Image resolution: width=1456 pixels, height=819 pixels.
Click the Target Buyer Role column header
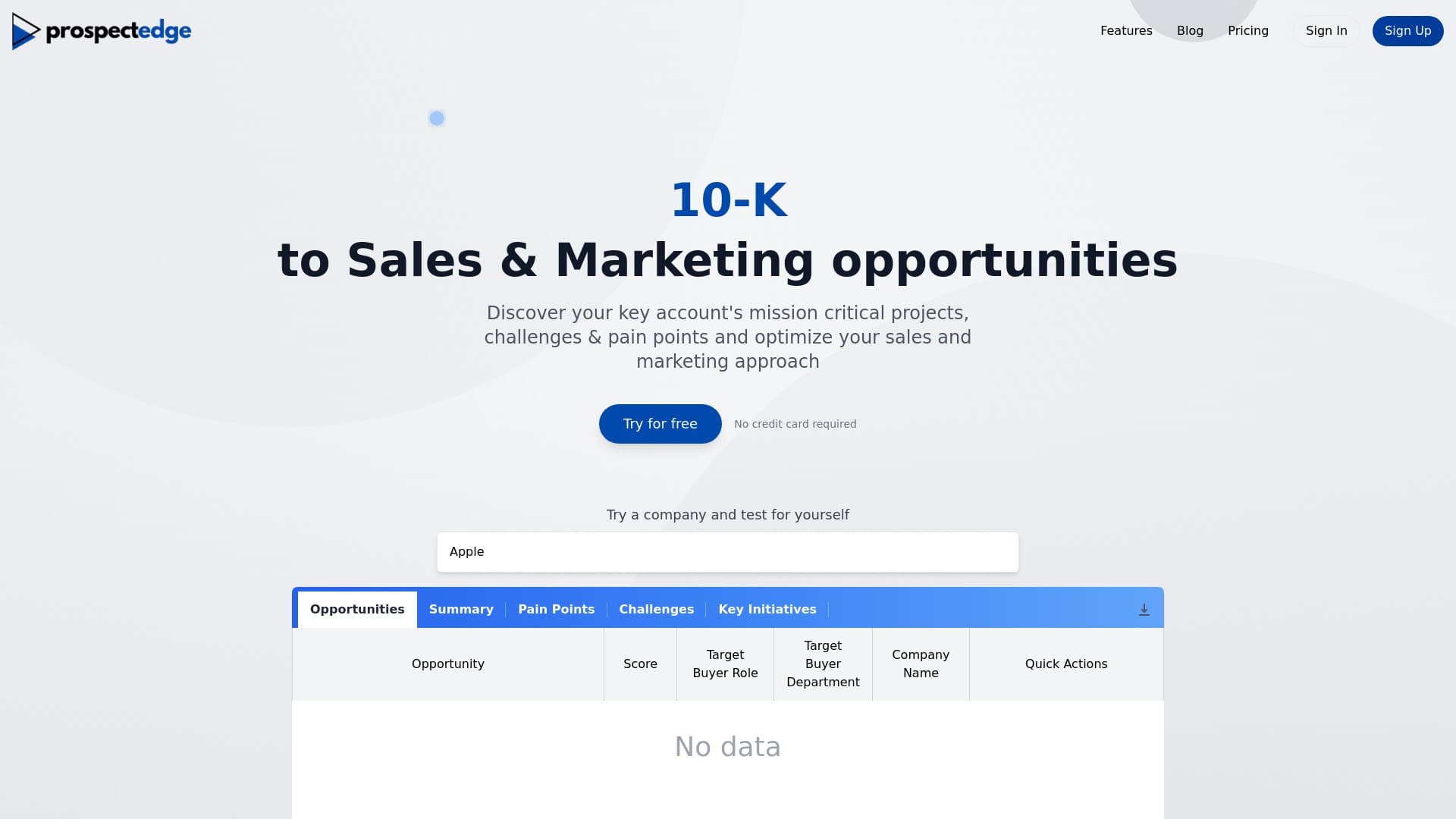click(725, 664)
